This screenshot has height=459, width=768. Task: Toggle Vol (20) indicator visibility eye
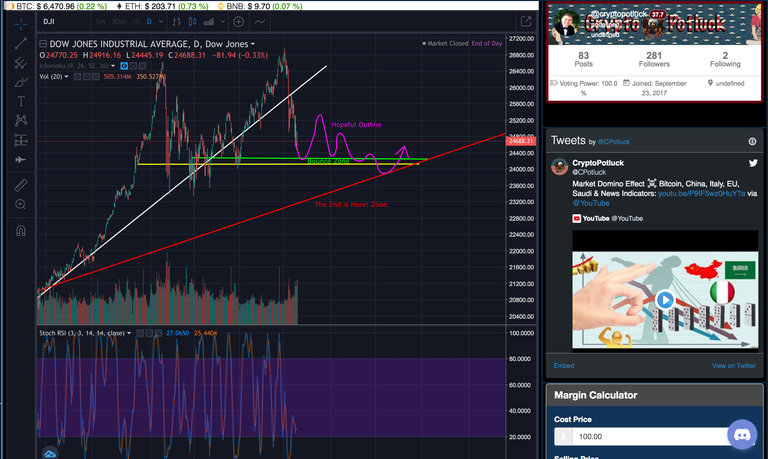(x=77, y=76)
